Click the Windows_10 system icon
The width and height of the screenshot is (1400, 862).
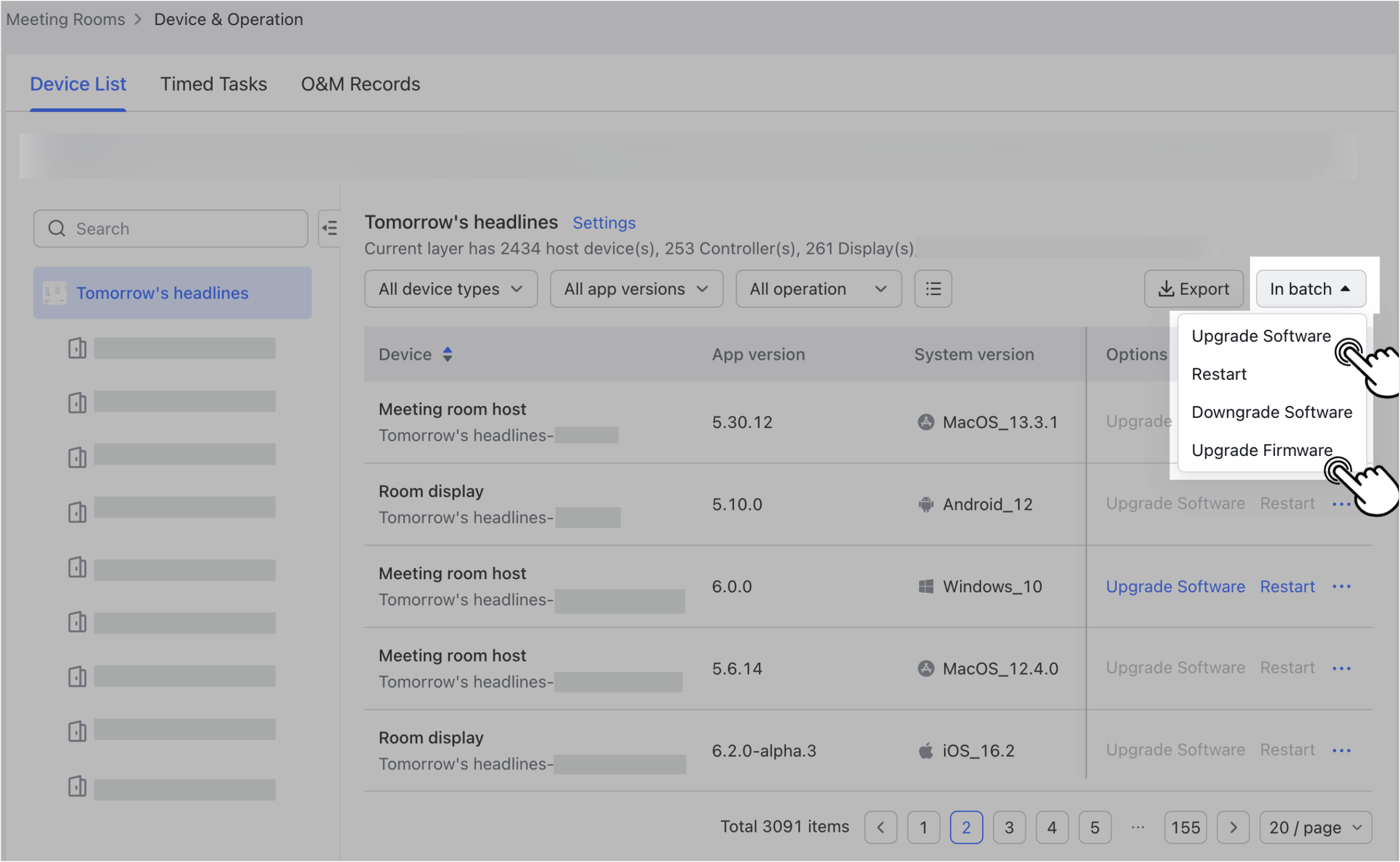[x=926, y=586]
